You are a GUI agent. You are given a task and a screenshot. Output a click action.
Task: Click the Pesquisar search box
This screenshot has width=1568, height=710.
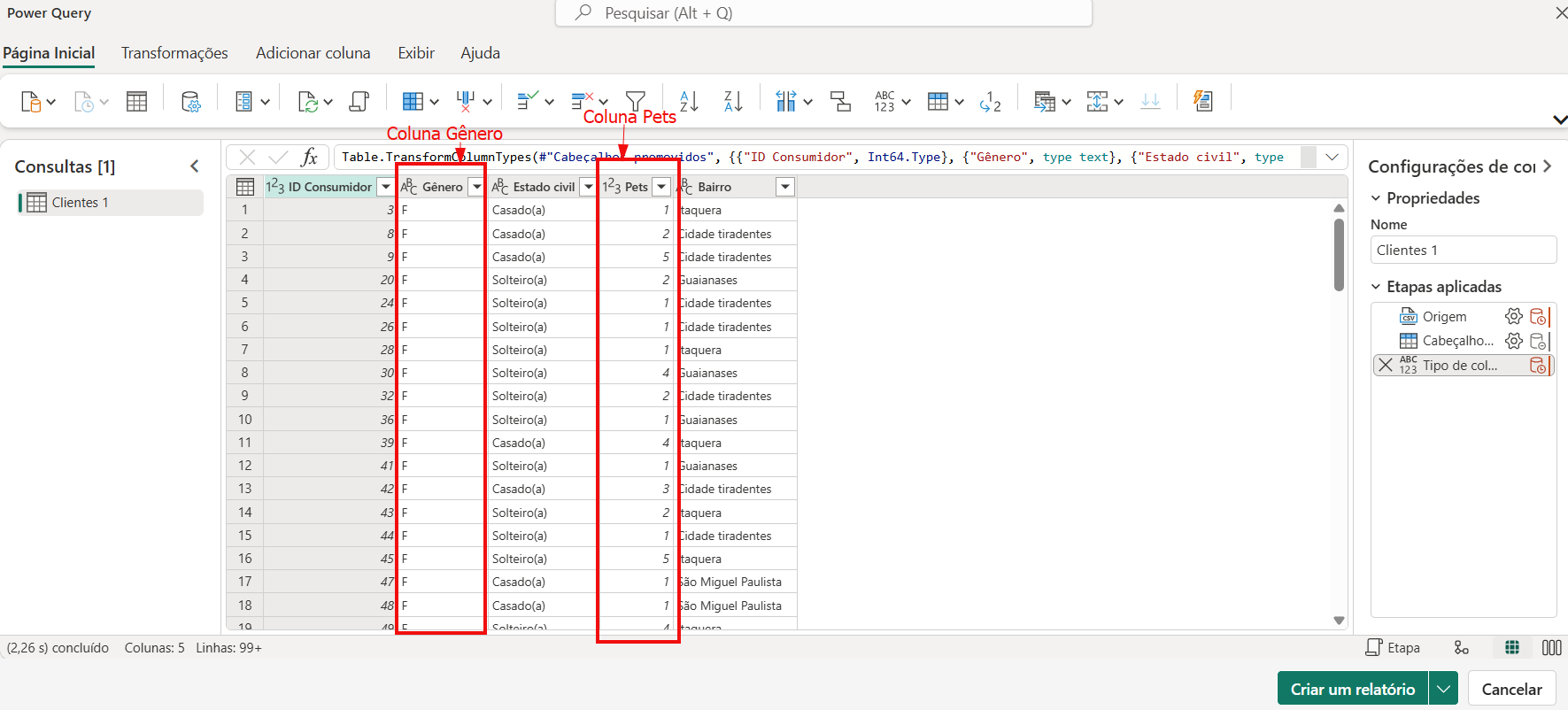click(x=823, y=13)
